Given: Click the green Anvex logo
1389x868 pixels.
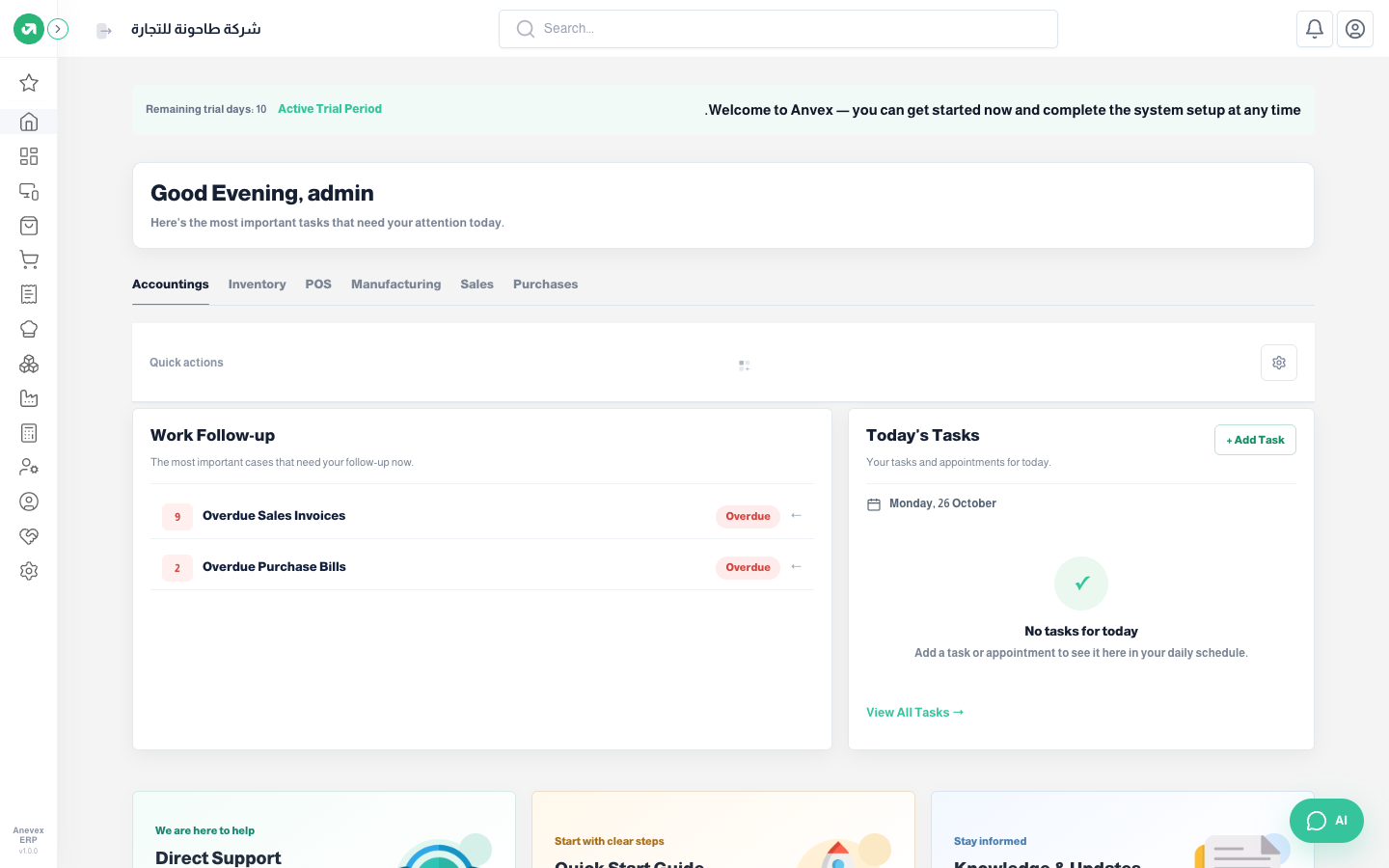Looking at the screenshot, I should (29, 29).
